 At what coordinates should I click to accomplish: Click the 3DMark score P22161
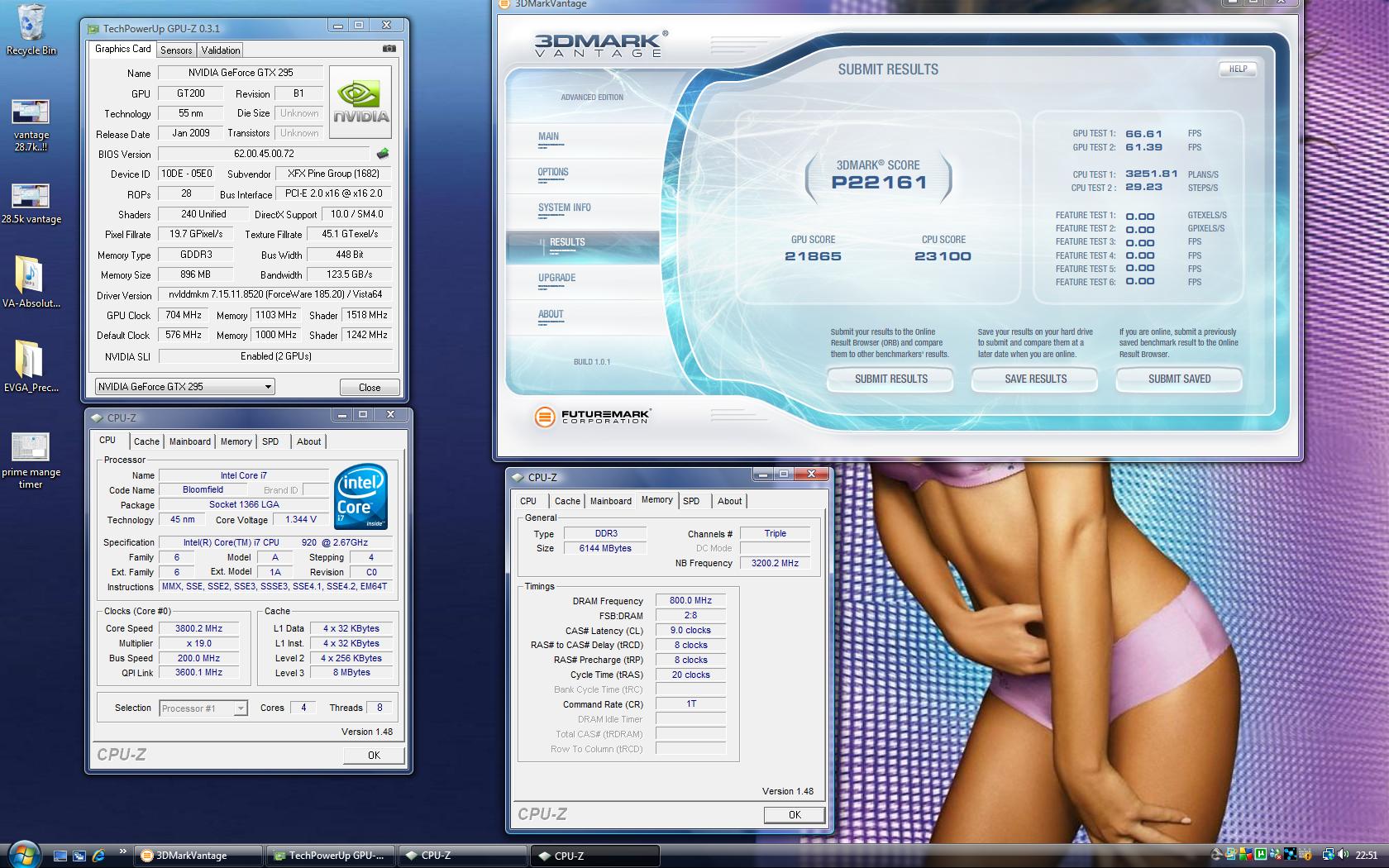click(879, 183)
